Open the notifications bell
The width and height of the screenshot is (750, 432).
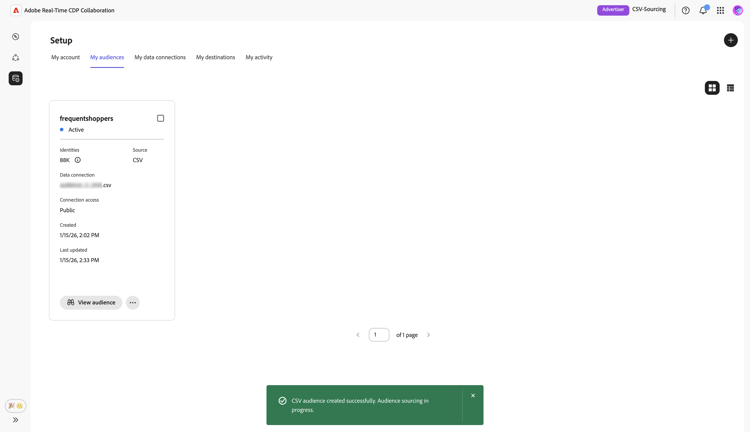[703, 11]
